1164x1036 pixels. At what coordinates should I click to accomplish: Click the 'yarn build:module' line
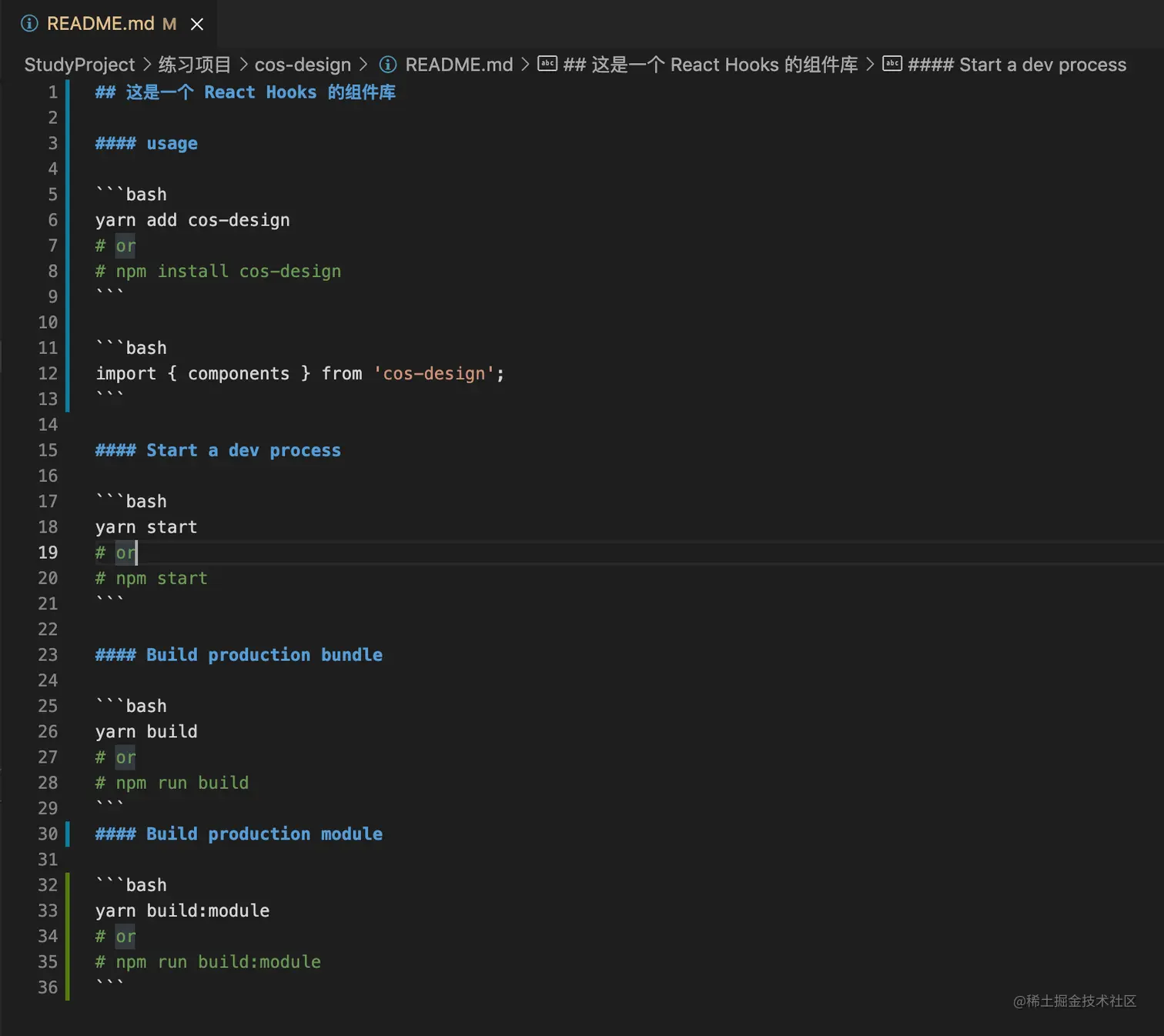point(182,911)
